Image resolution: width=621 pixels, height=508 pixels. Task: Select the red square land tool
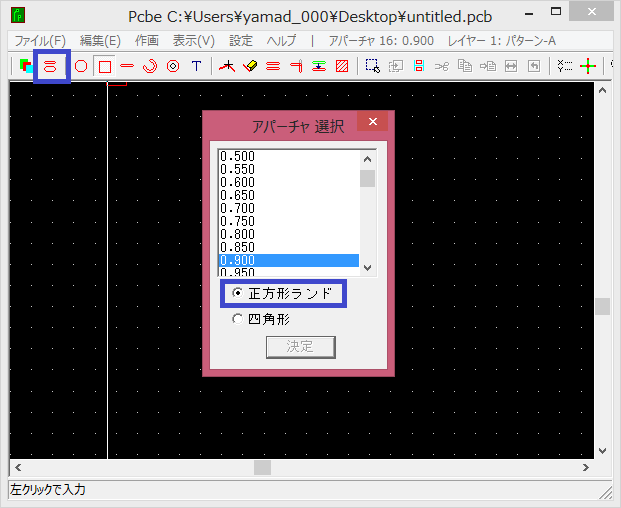pos(104,67)
